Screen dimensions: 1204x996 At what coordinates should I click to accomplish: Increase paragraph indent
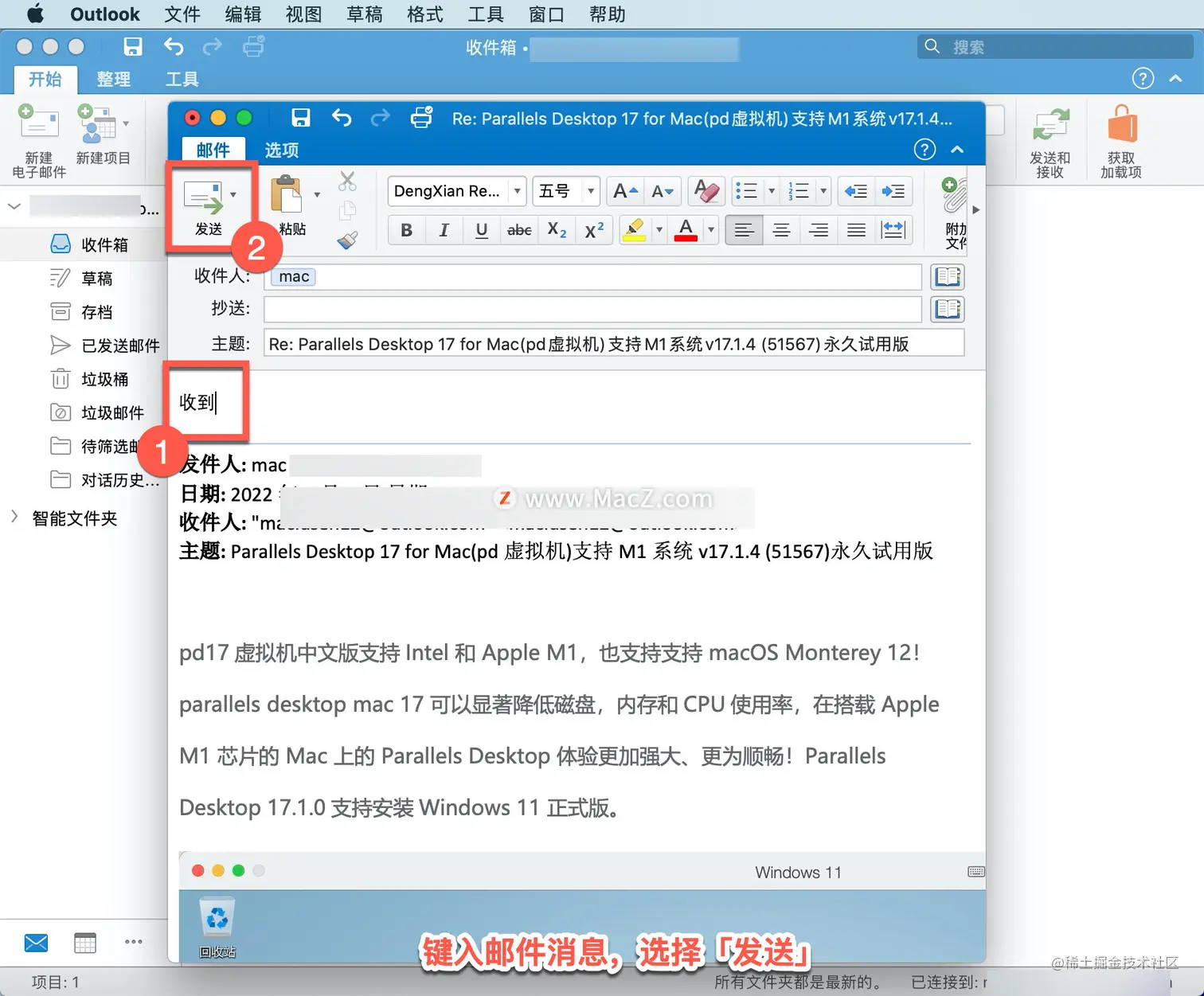(x=893, y=191)
